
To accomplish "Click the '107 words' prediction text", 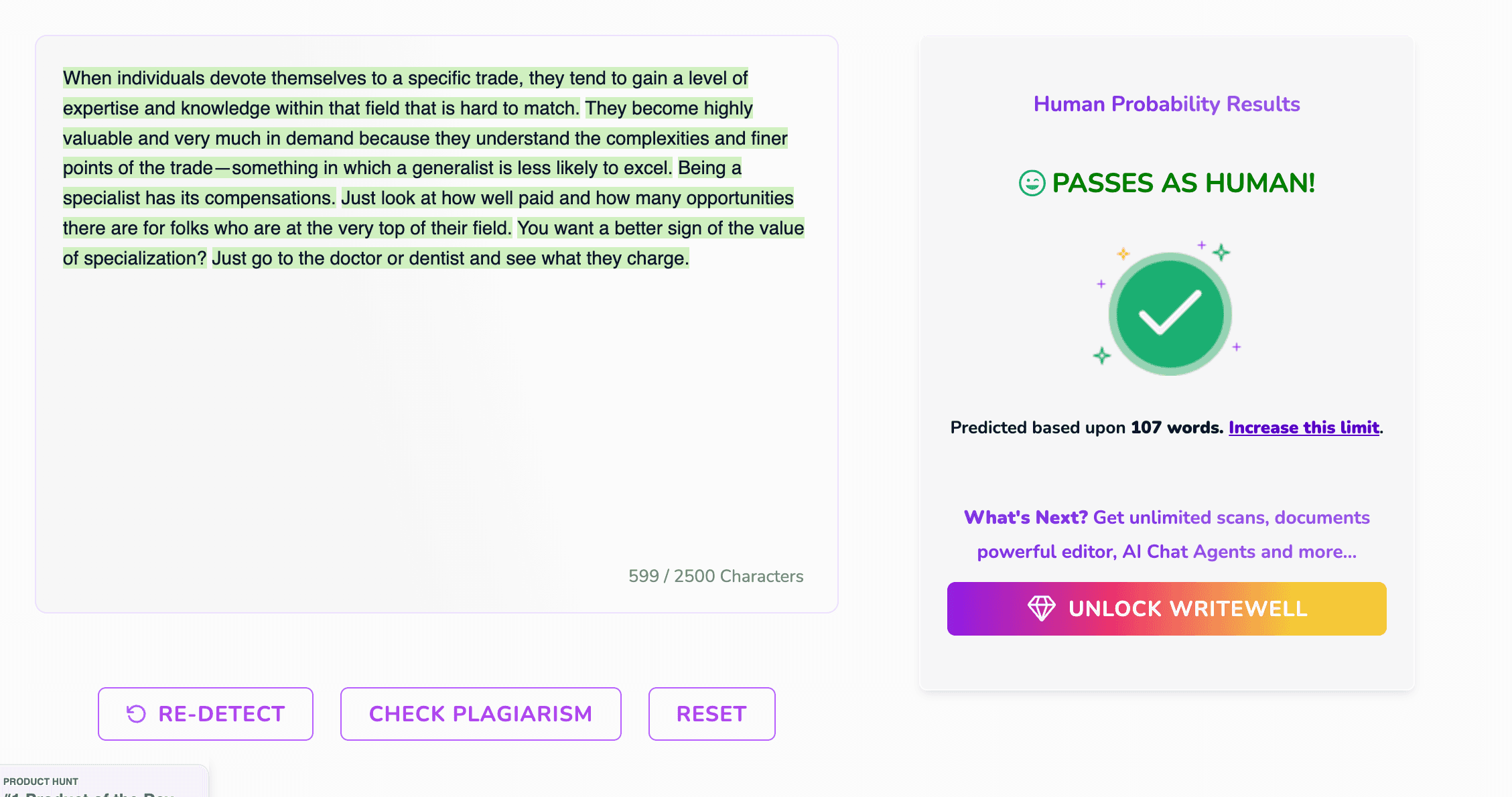I will coord(1176,427).
